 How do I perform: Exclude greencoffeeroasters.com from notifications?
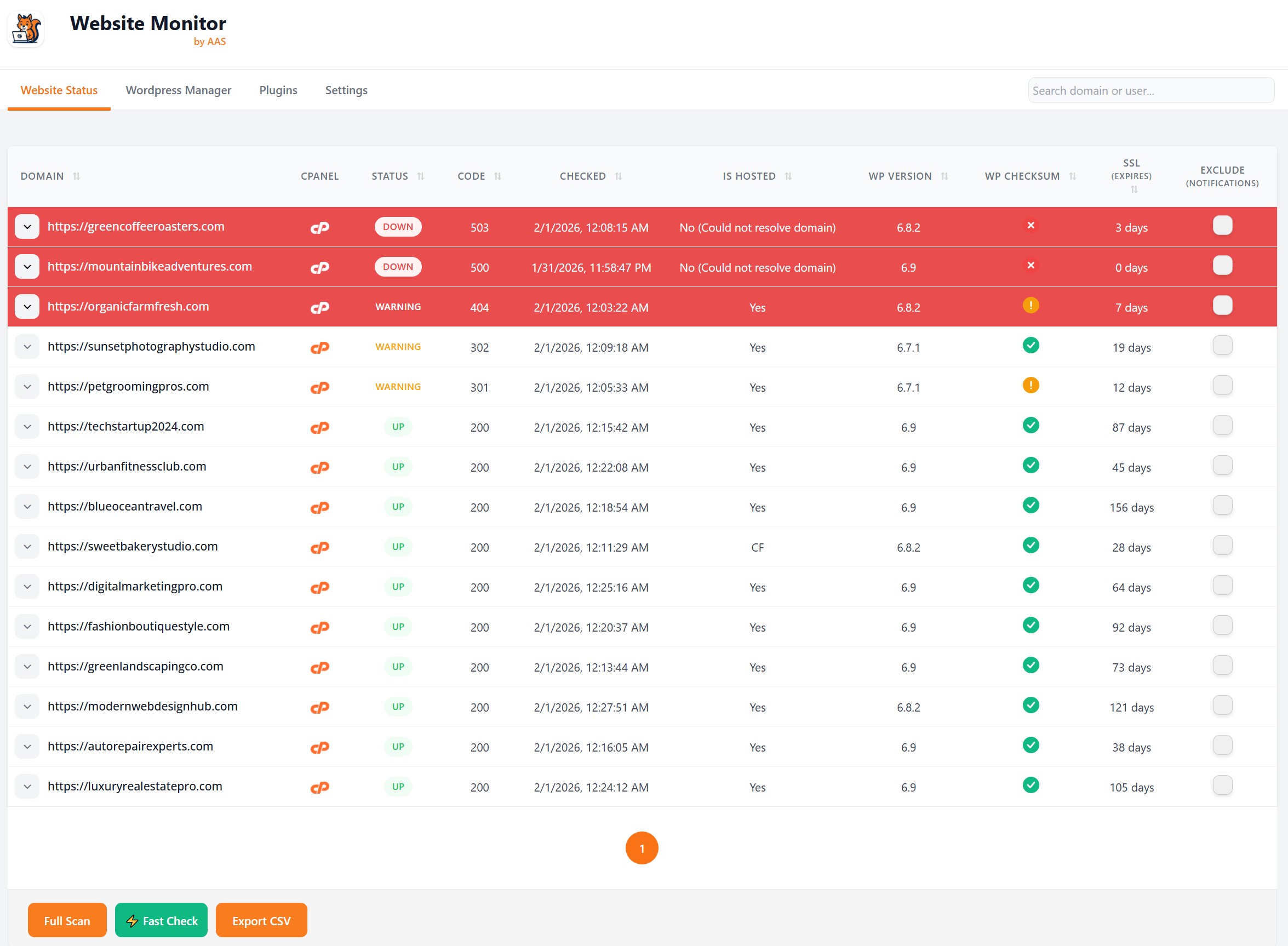pos(1222,226)
